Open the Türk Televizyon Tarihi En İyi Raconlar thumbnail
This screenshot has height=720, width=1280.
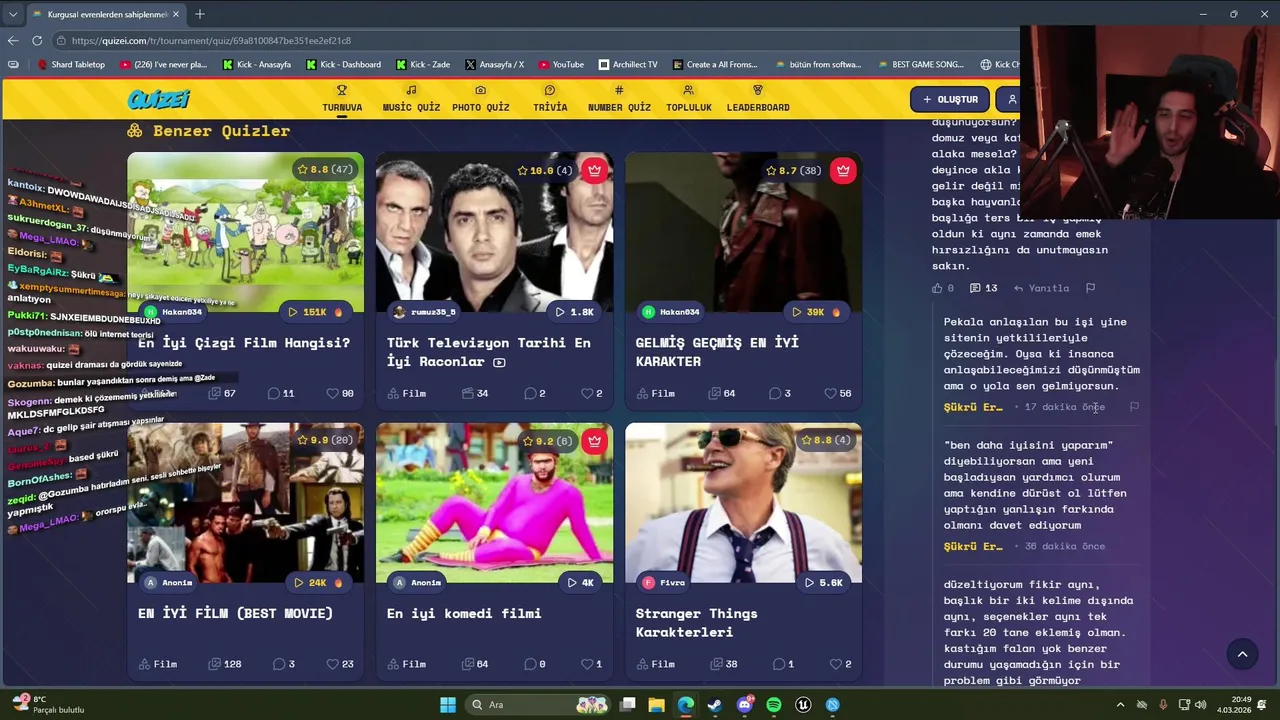click(494, 233)
